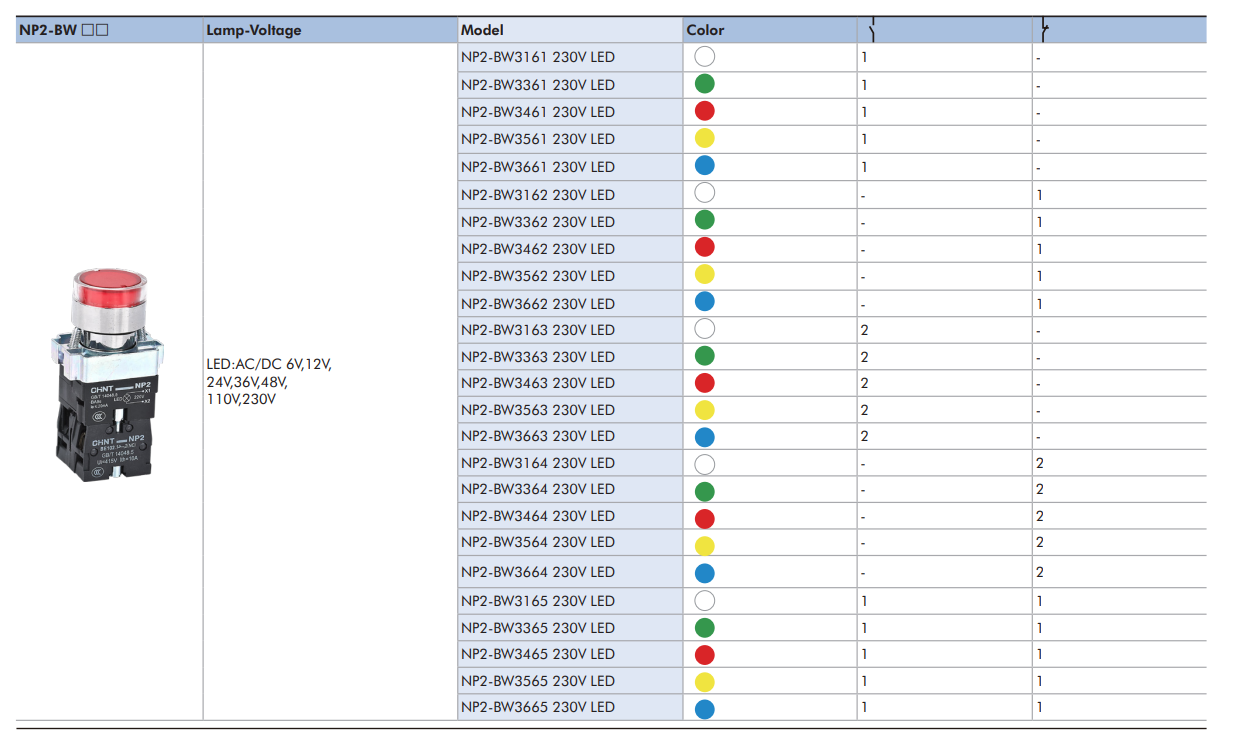Choose the white color circle for NP2-BW3164

tap(705, 464)
